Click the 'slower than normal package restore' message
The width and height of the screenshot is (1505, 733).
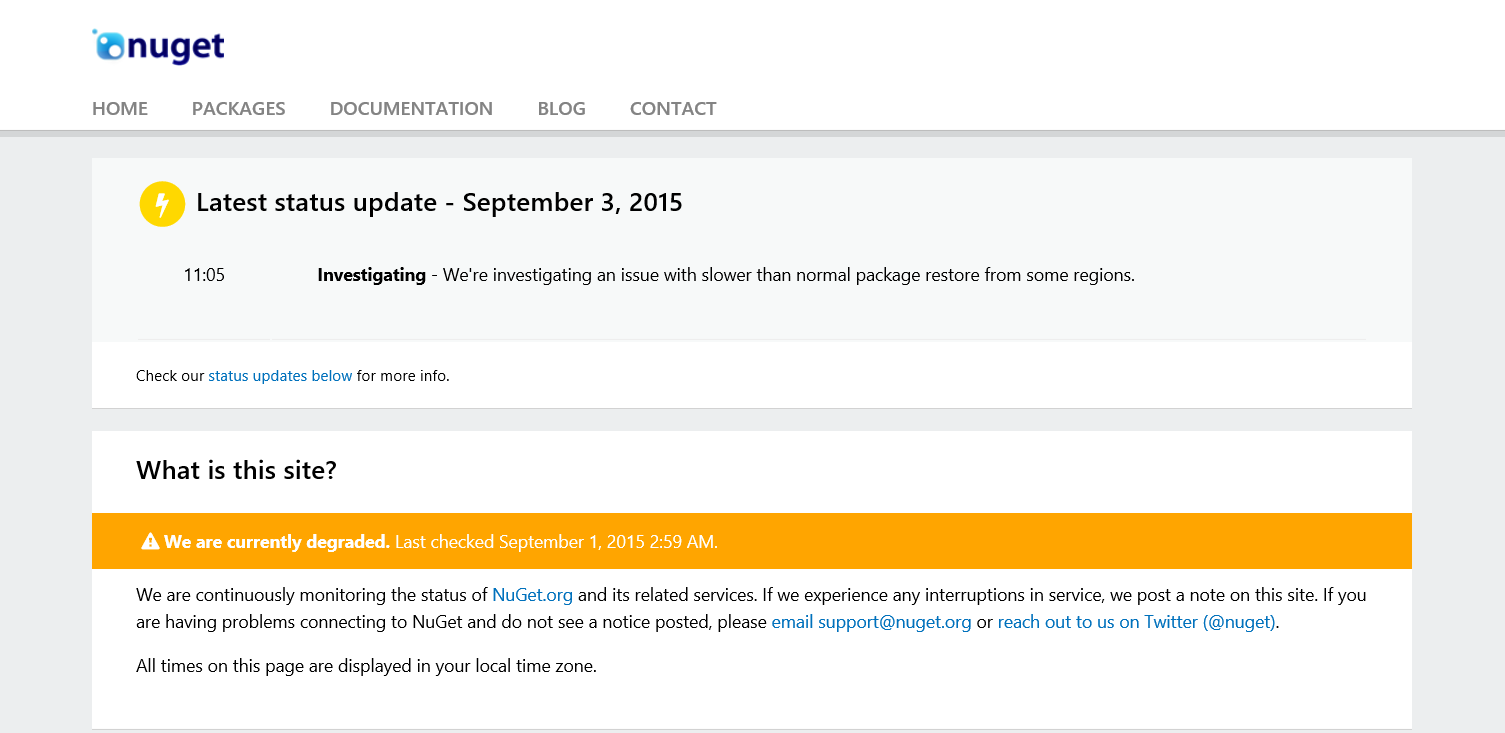788,275
